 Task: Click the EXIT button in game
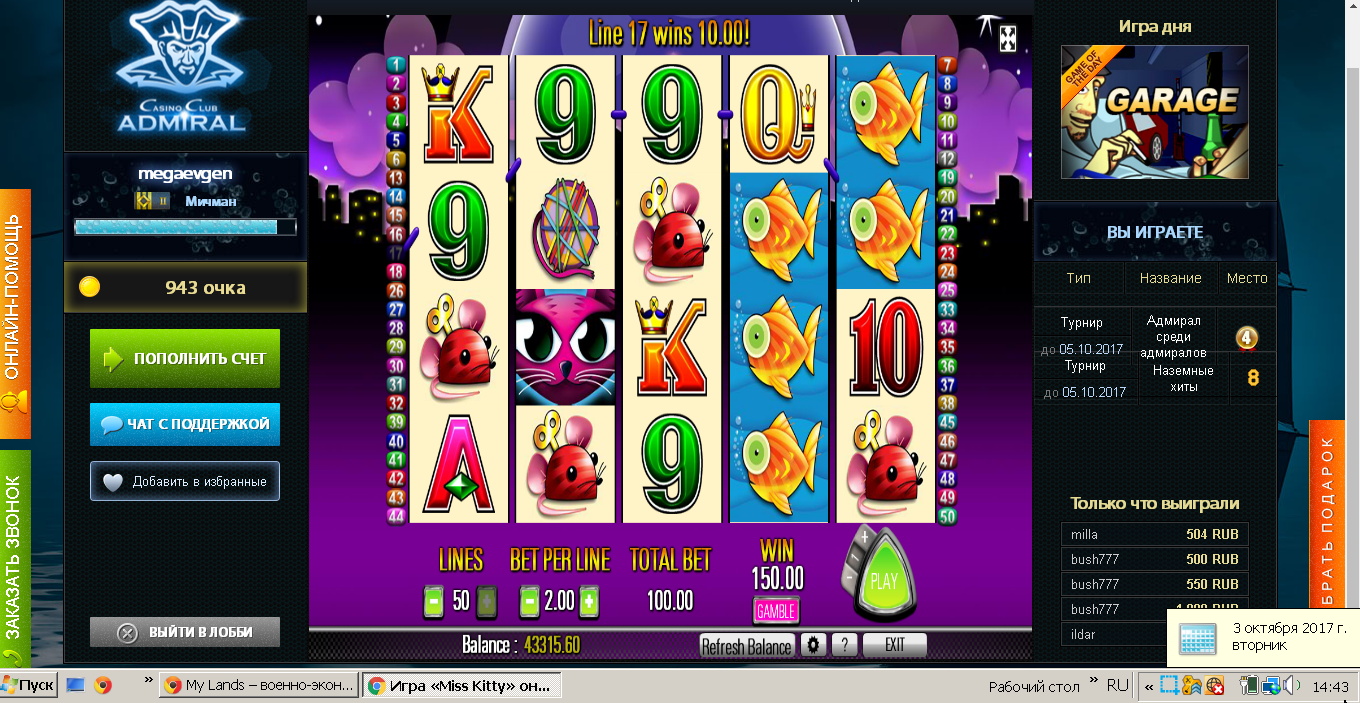[895, 645]
